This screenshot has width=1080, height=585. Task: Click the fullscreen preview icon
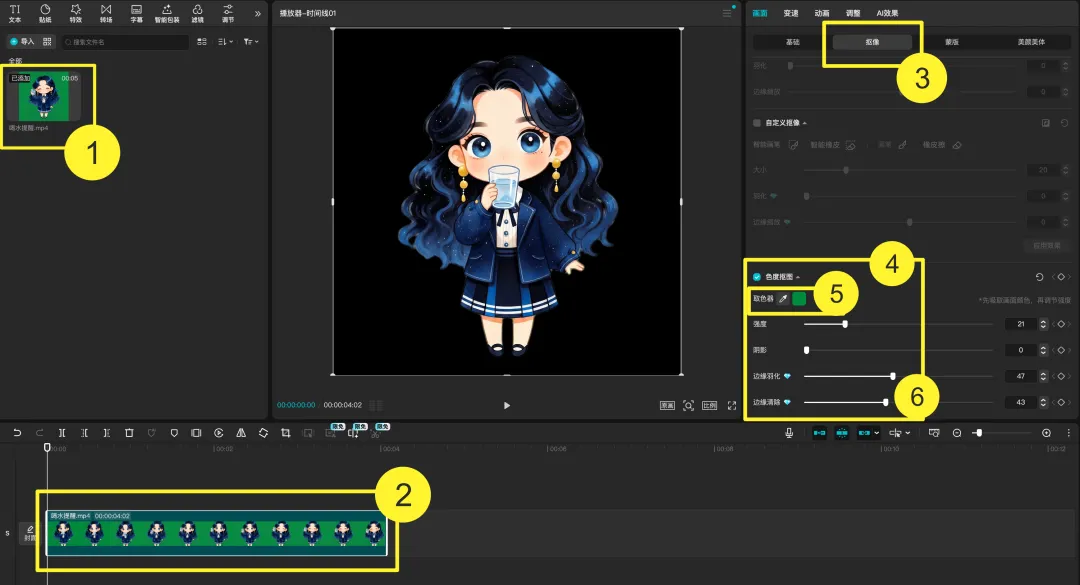[x=731, y=405]
